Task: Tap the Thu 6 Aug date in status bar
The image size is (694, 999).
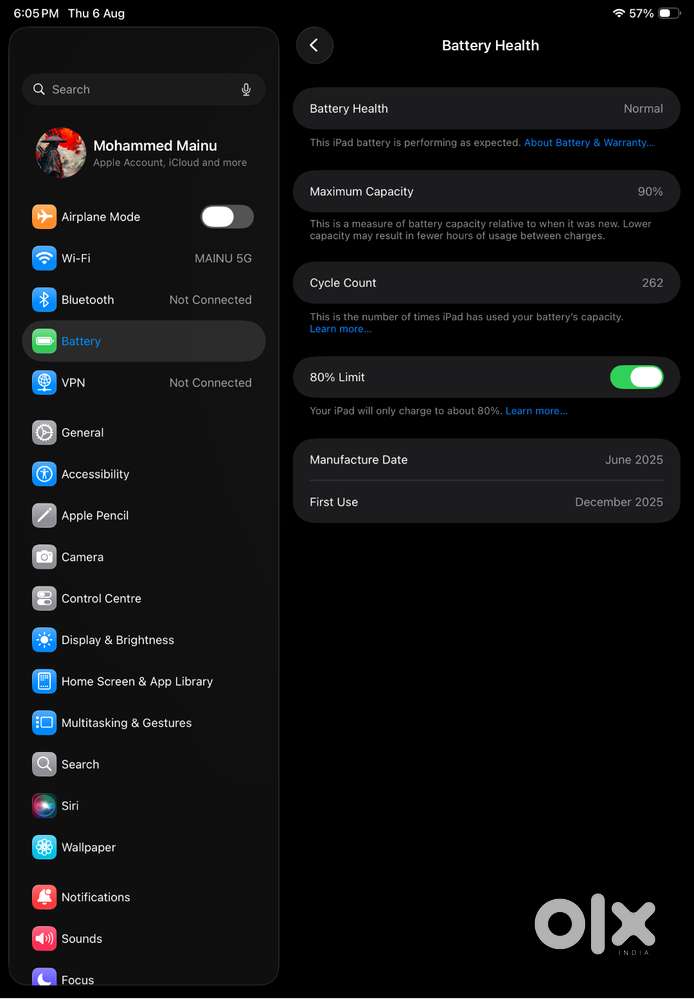Action: [x=96, y=13]
